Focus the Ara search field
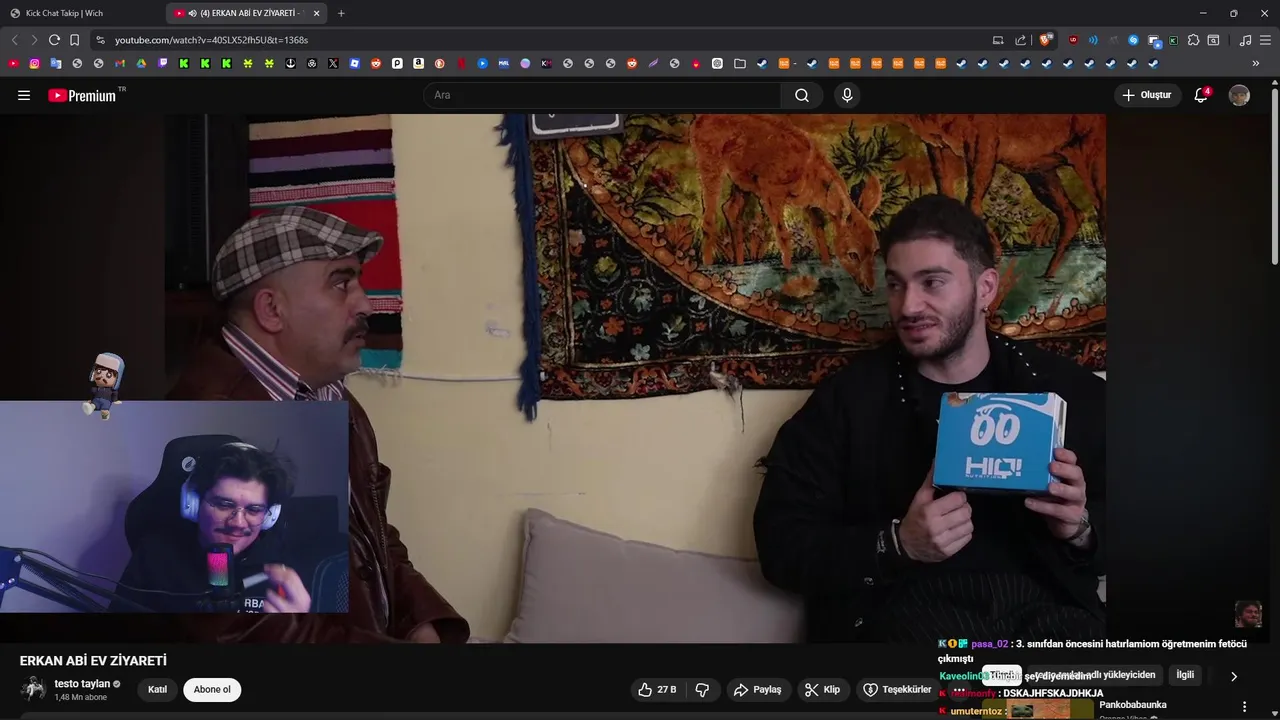This screenshot has width=1280, height=720. pos(603,95)
